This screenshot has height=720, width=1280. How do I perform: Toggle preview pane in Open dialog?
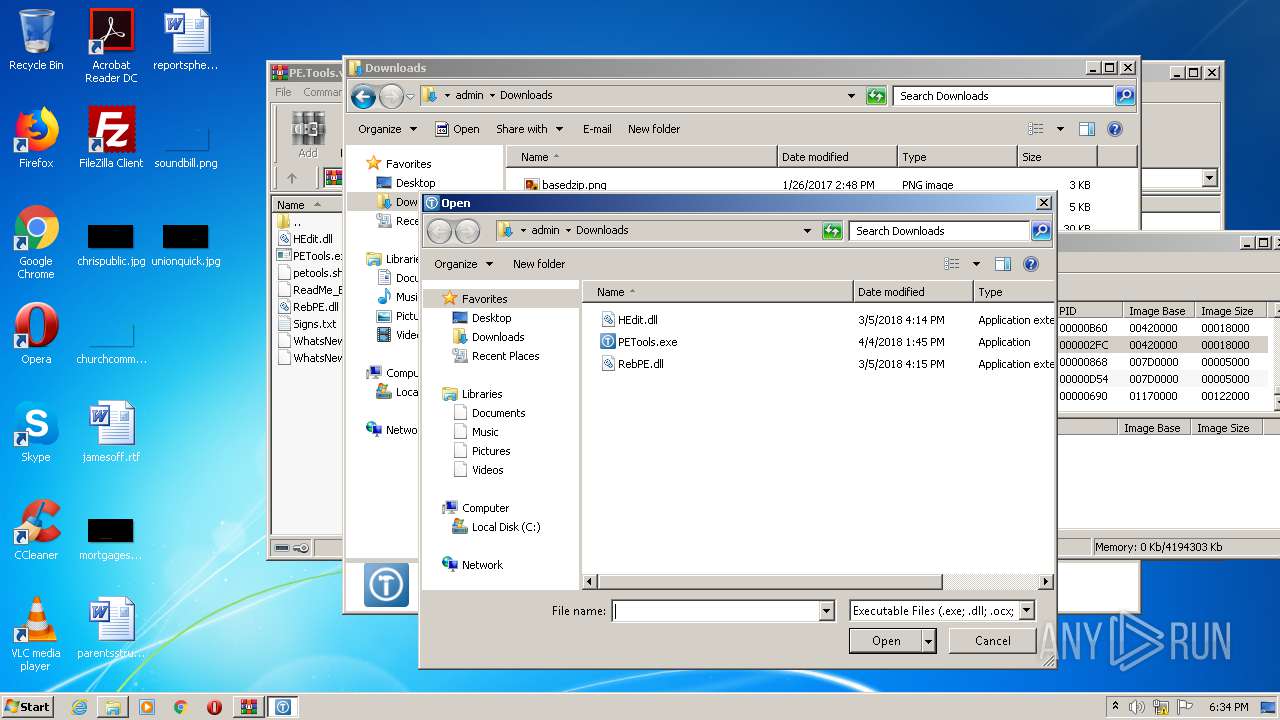1003,264
